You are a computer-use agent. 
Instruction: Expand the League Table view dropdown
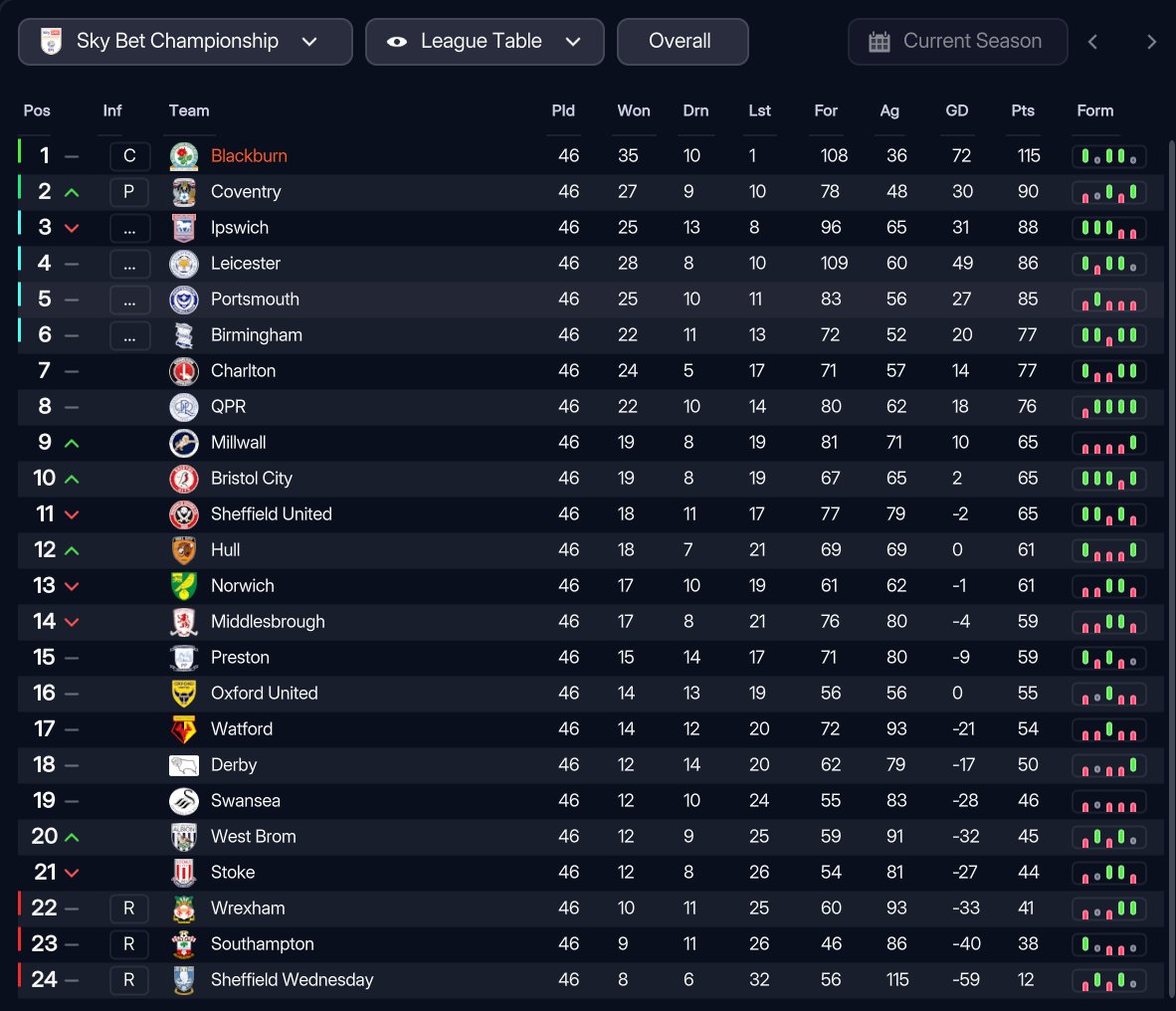coord(485,42)
